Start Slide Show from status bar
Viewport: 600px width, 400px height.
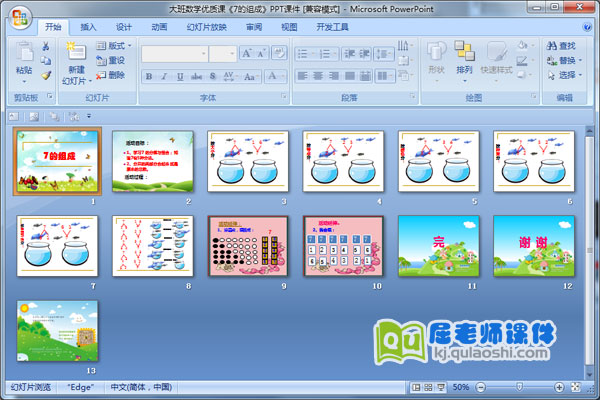[441, 387]
